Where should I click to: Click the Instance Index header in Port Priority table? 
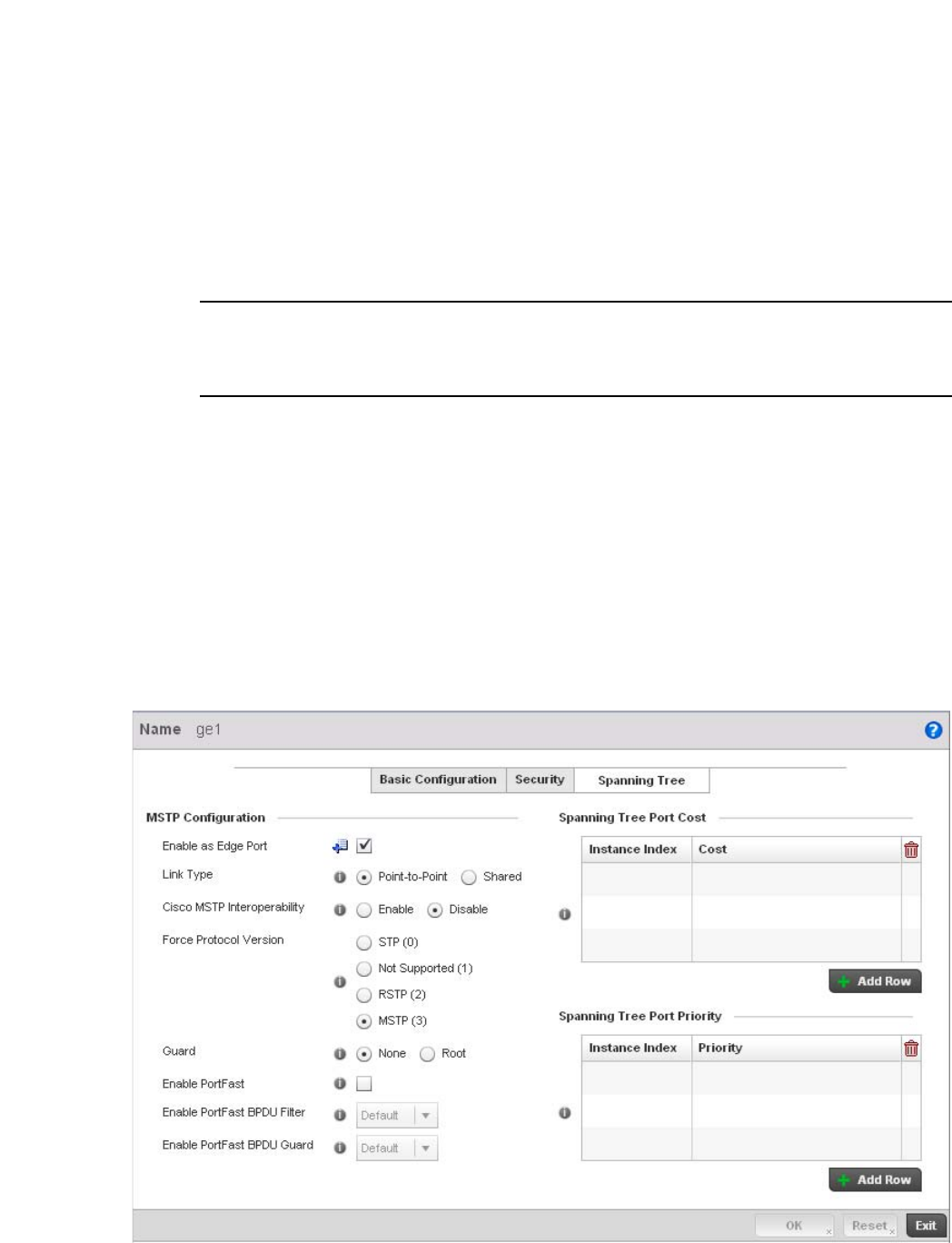point(636,1049)
